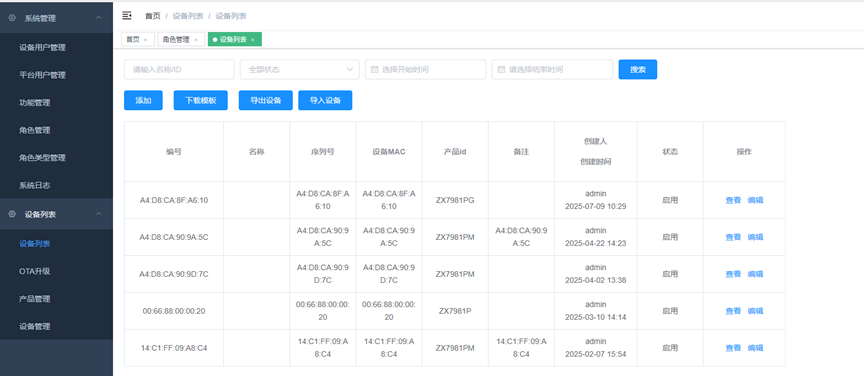Click the 序列号 column header
This screenshot has height=376, width=864.
point(323,152)
